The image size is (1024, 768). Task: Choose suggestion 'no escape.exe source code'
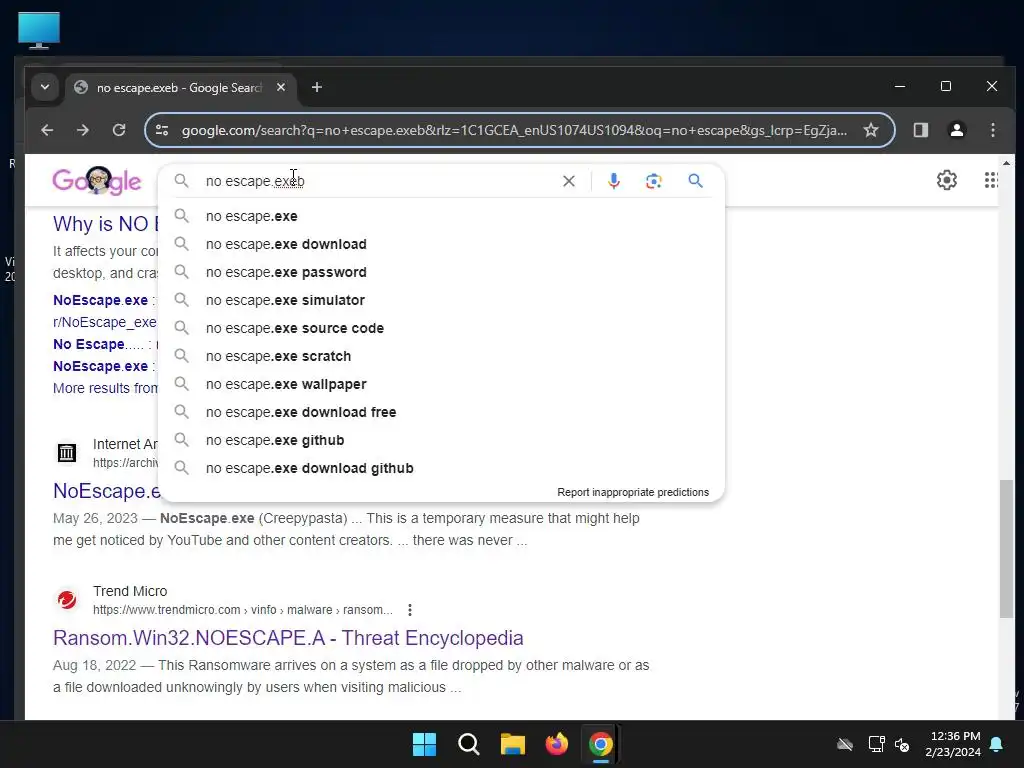pyautogui.click(x=441, y=328)
